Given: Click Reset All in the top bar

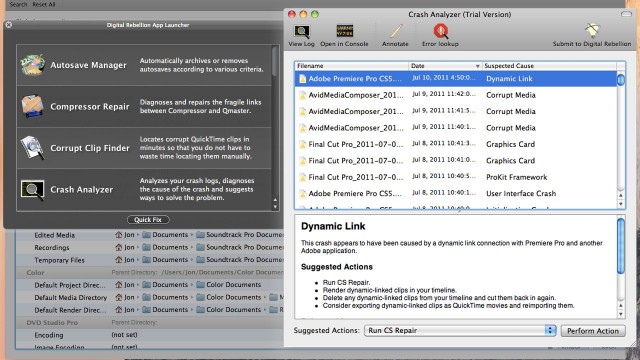Looking at the screenshot, I should pyautogui.click(x=44, y=4).
